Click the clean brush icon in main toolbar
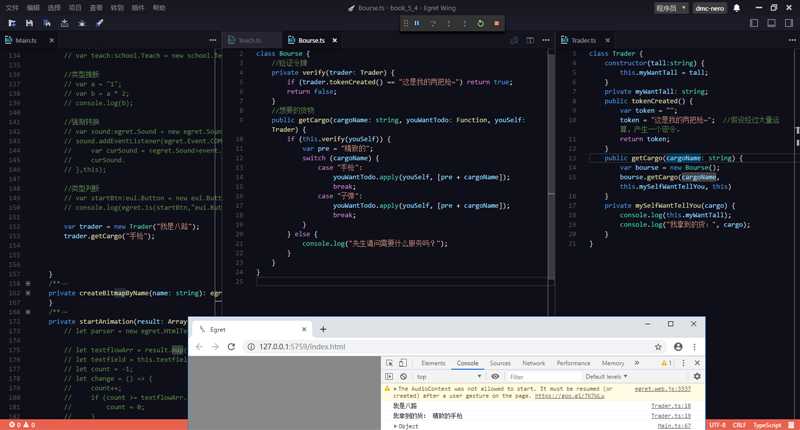Image resolution: width=800 pixels, height=430 pixels. (99, 23)
